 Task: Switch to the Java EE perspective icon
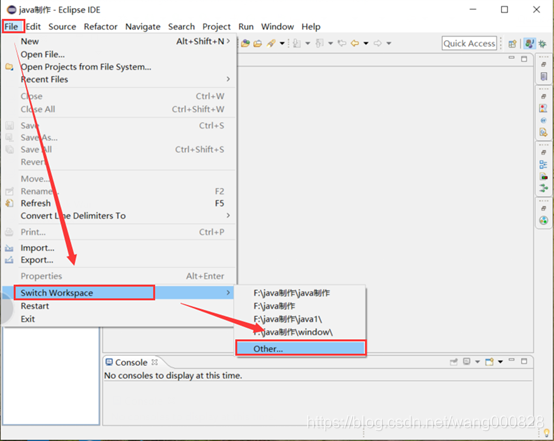click(529, 44)
